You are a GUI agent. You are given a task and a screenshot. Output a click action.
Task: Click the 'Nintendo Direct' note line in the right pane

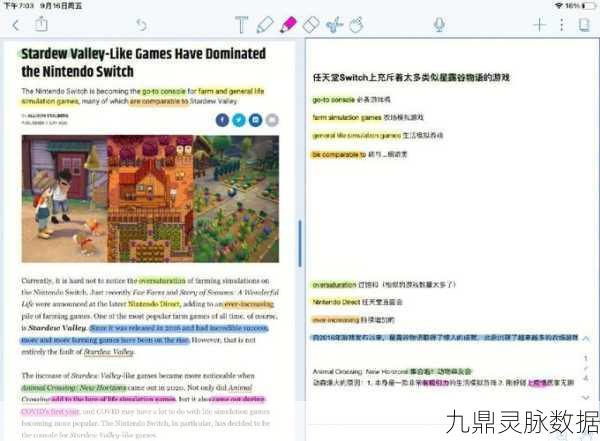(x=357, y=302)
